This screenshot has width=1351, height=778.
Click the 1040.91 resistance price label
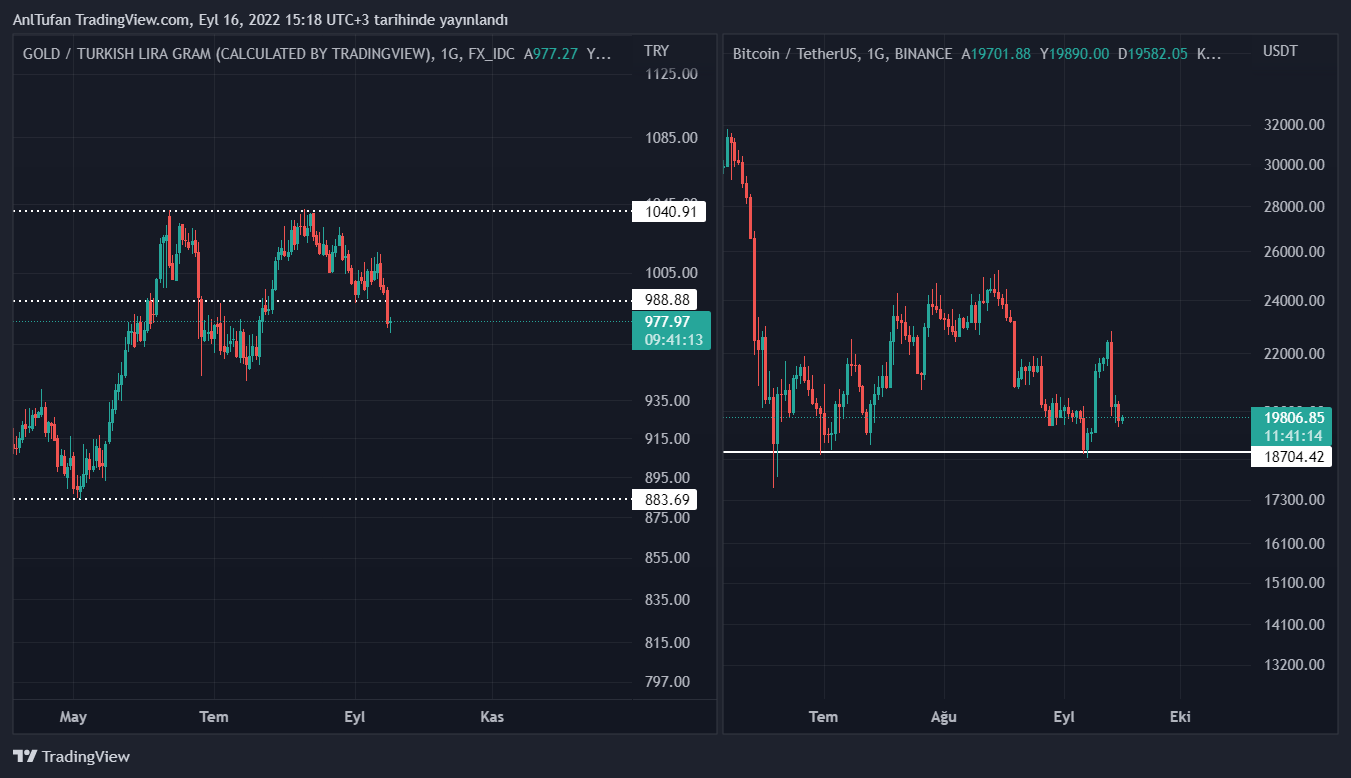[669, 211]
